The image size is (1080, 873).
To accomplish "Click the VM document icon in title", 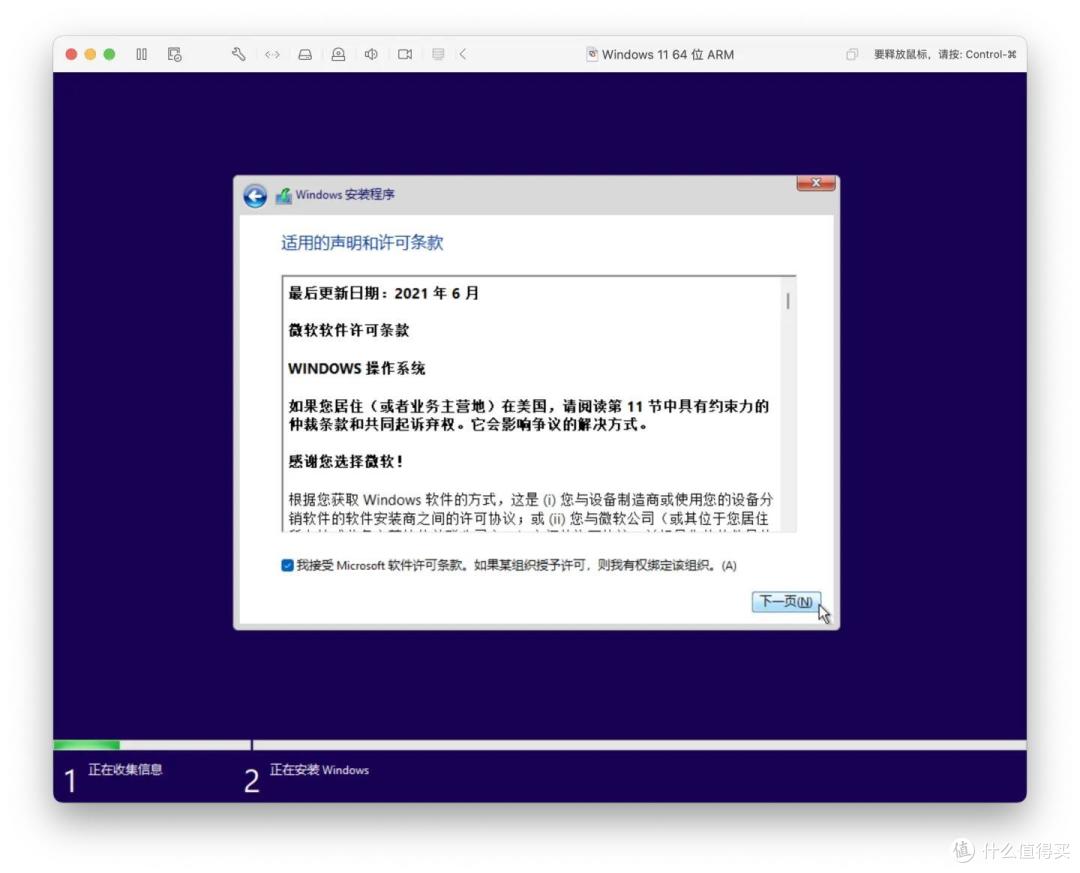I will click(592, 54).
